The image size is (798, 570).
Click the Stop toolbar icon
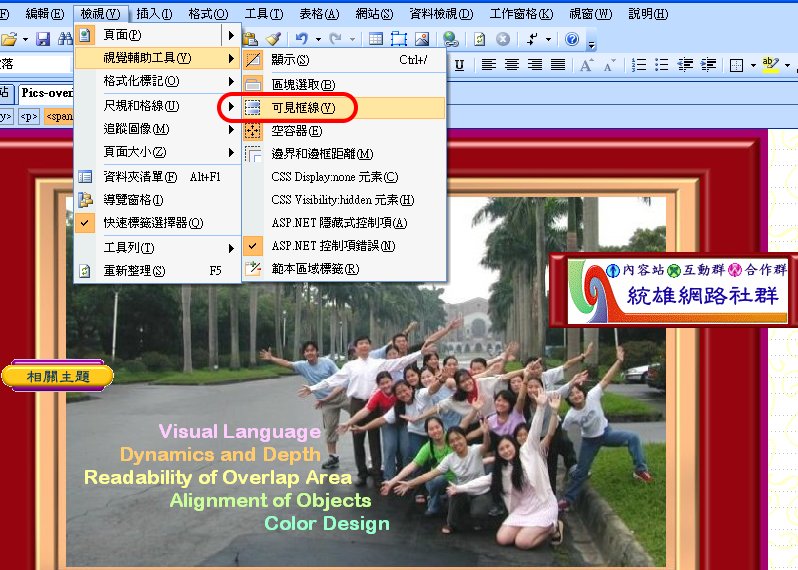[x=503, y=39]
